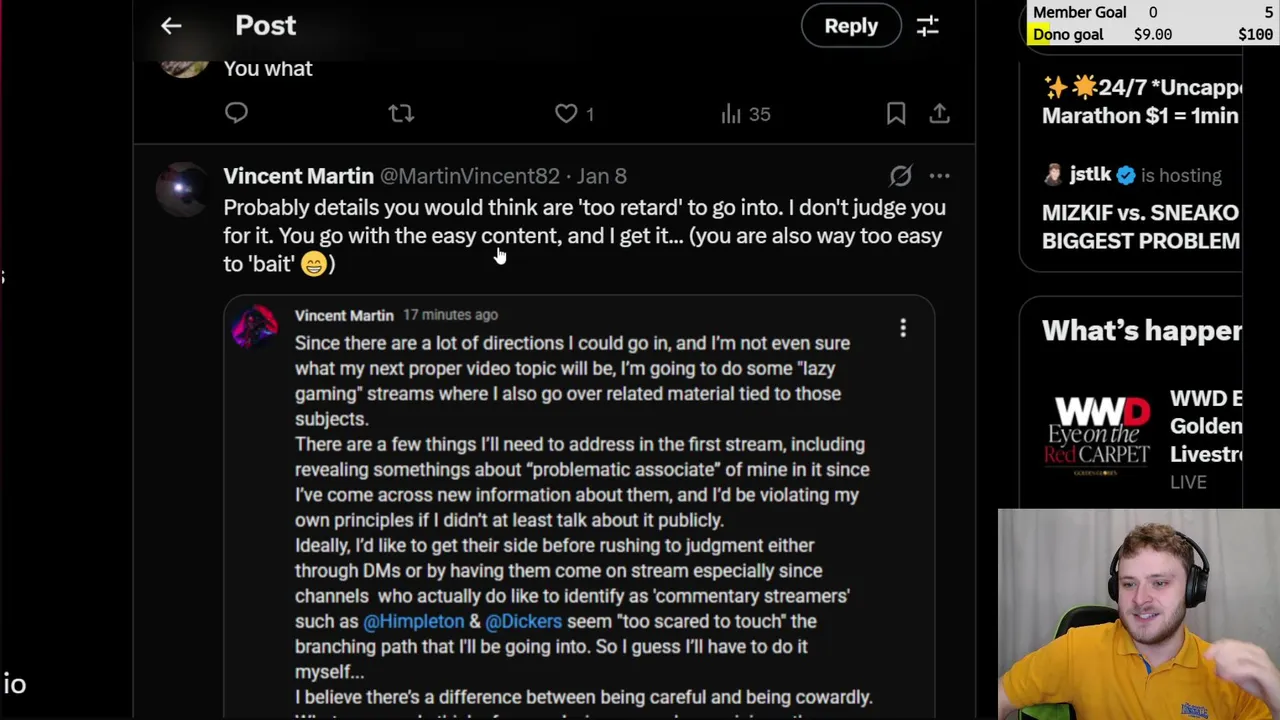Click the back arrow beside Post
This screenshot has width=1280, height=720.
pos(171,26)
